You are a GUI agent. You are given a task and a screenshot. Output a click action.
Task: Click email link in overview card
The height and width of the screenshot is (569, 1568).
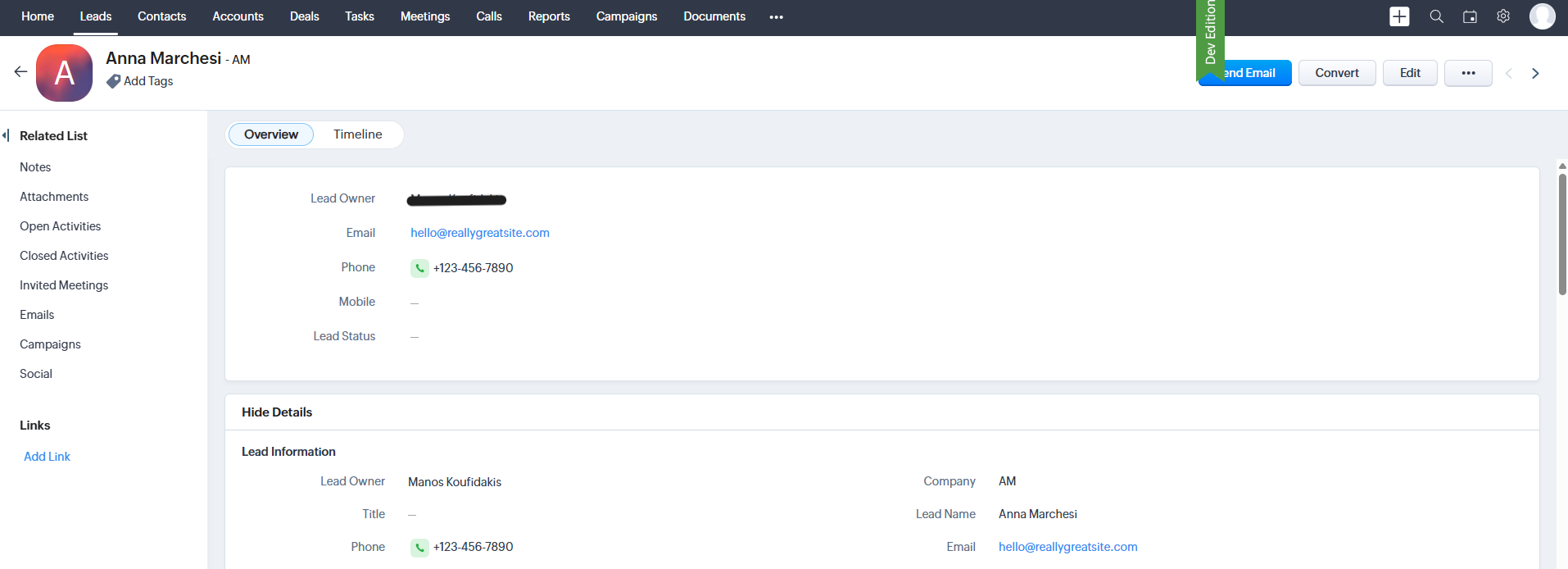480,233
